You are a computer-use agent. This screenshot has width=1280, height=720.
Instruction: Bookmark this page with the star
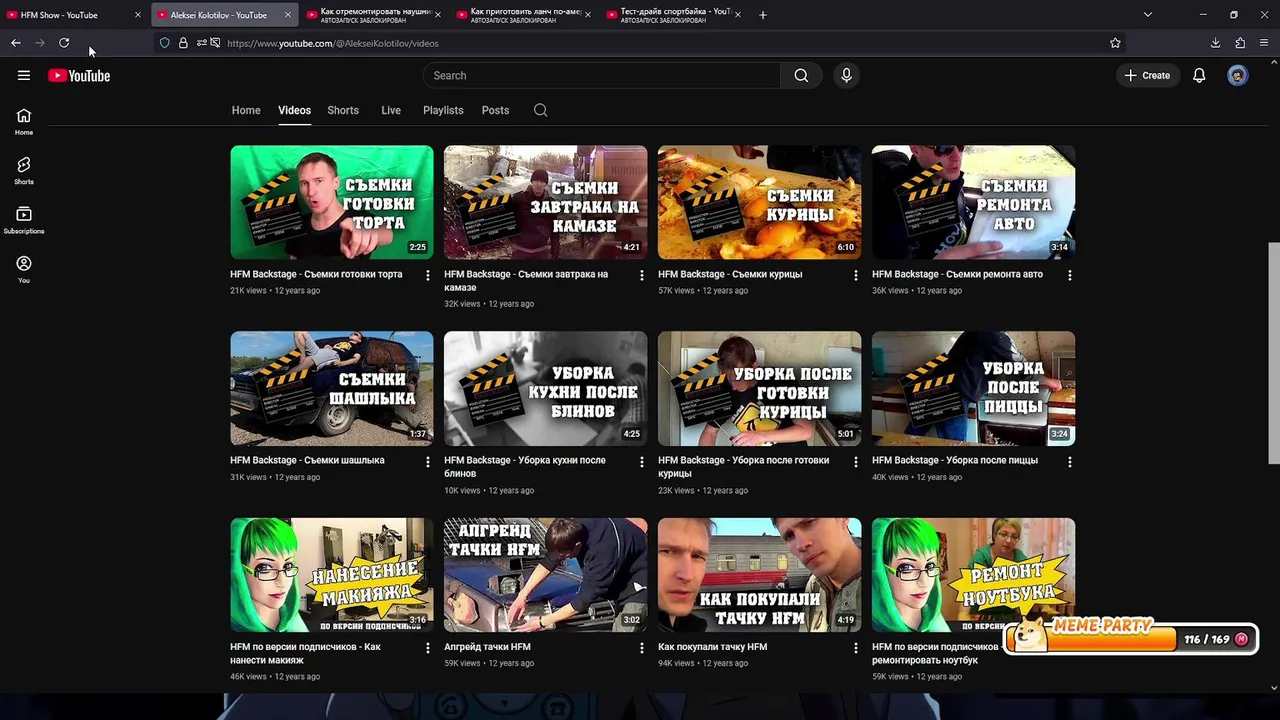tap(1115, 43)
